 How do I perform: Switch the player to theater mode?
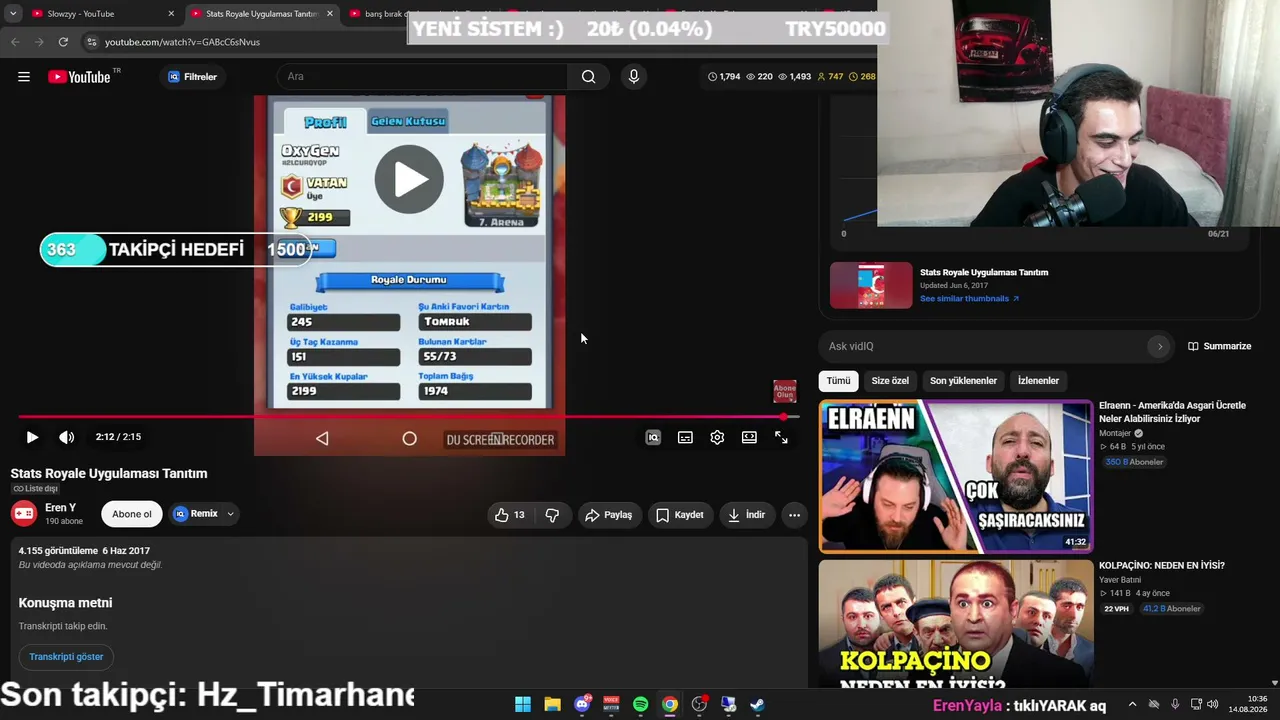[x=749, y=437]
